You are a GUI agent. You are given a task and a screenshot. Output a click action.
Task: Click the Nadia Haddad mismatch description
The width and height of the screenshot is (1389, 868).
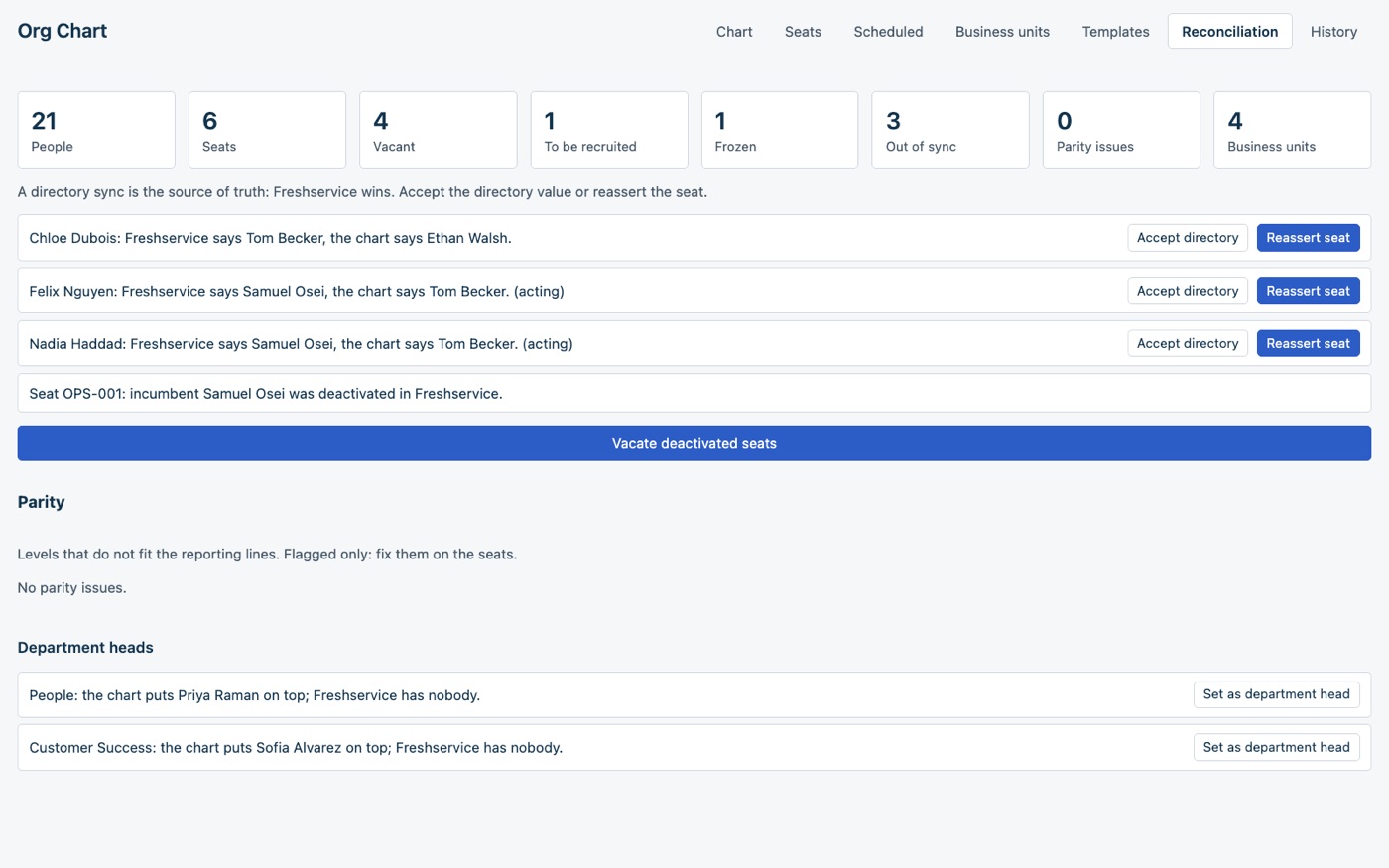[302, 344]
